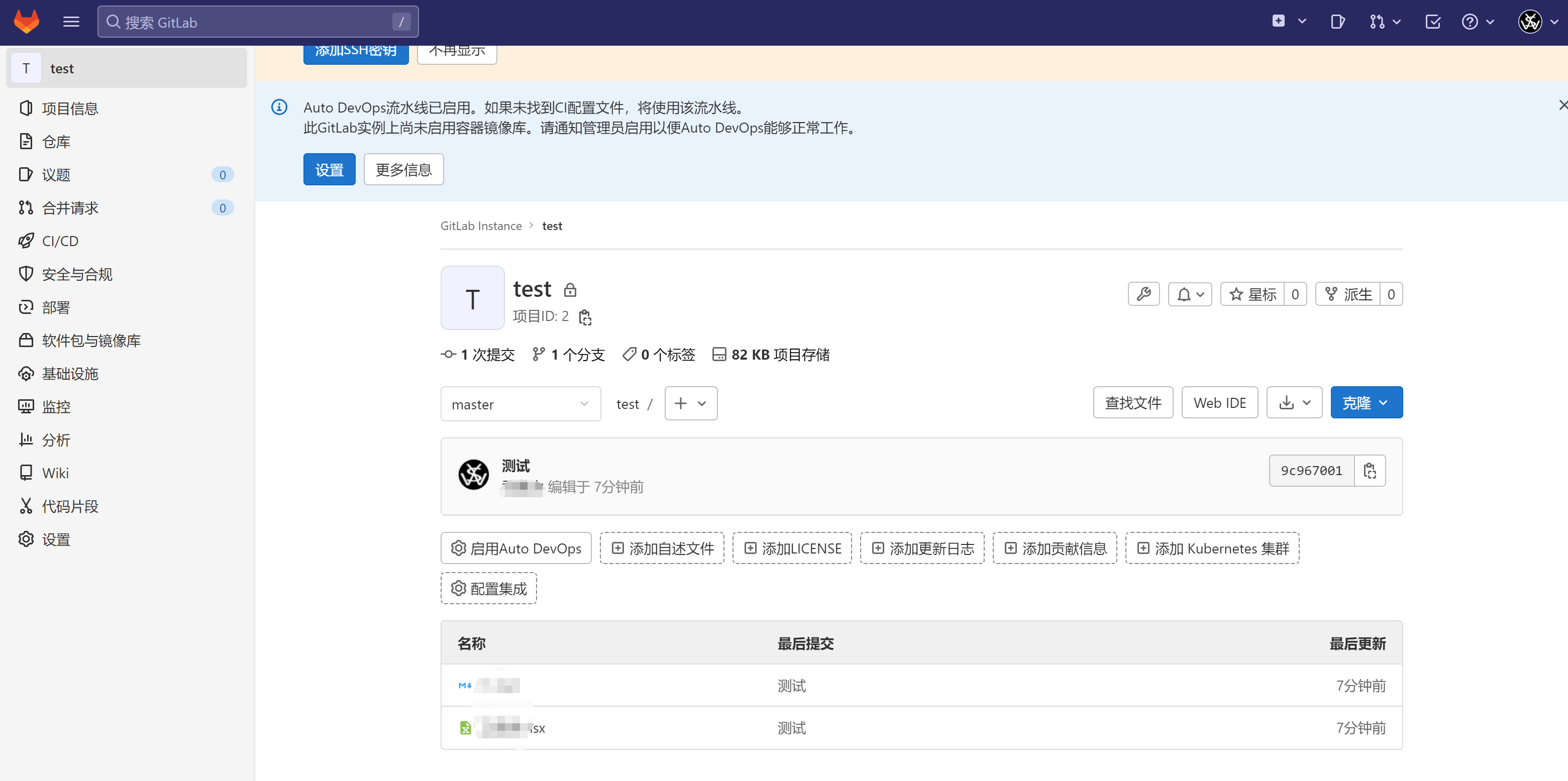Star the project with 星标 button
Image resolution: width=1568 pixels, height=781 pixels.
[1252, 294]
